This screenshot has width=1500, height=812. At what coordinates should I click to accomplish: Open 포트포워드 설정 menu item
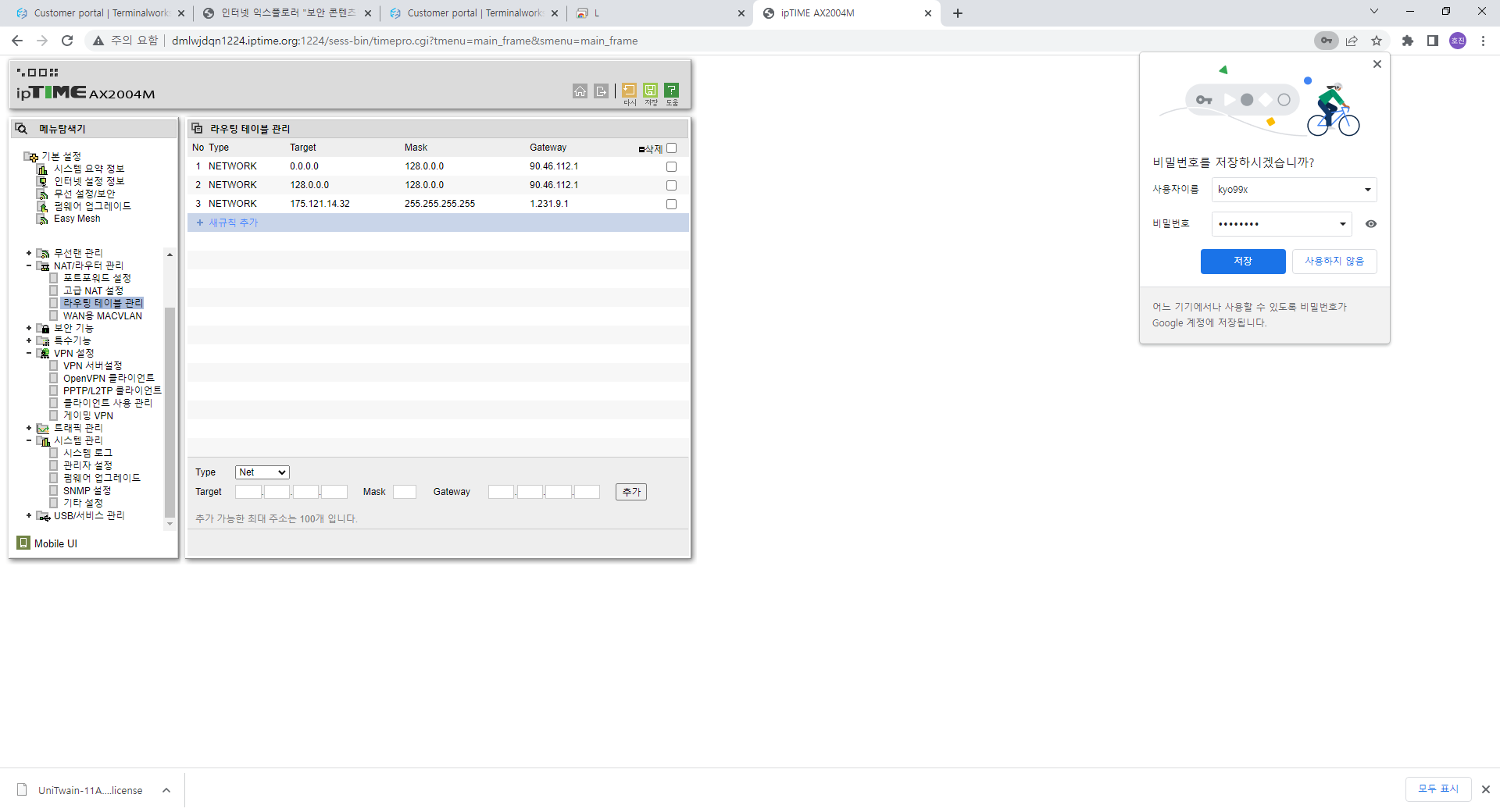[x=97, y=278]
